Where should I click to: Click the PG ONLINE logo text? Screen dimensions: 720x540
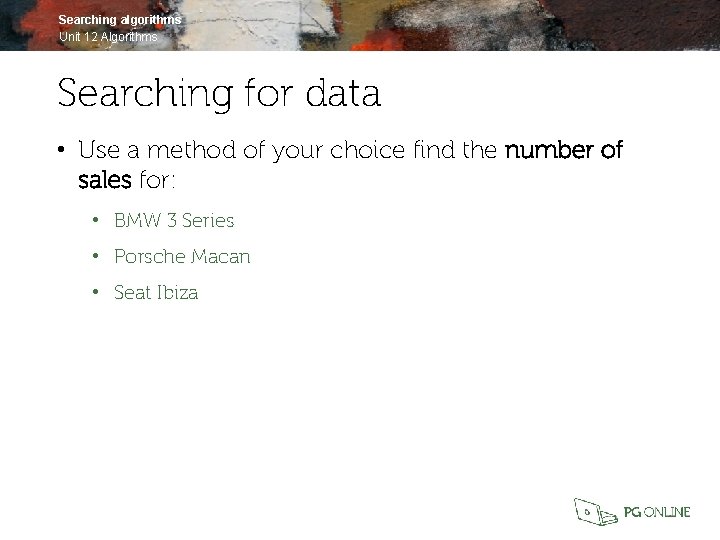[656, 512]
